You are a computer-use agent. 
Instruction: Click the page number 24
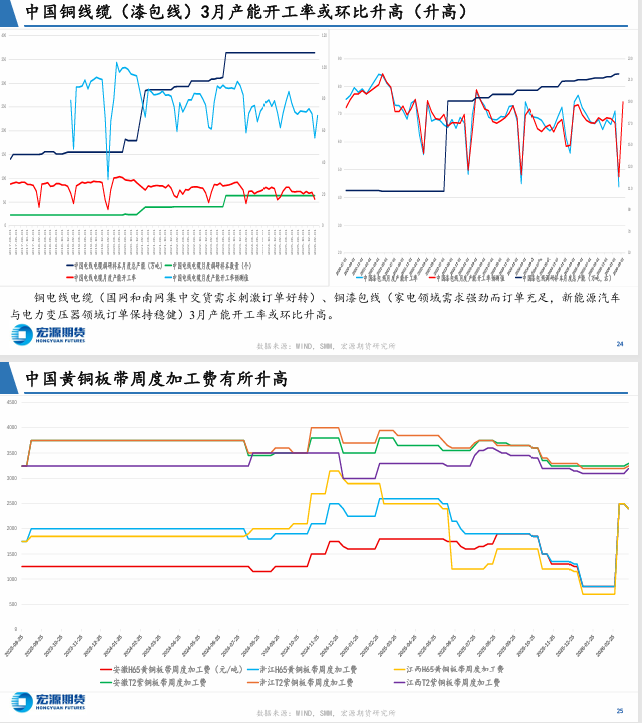pyautogui.click(x=620, y=344)
